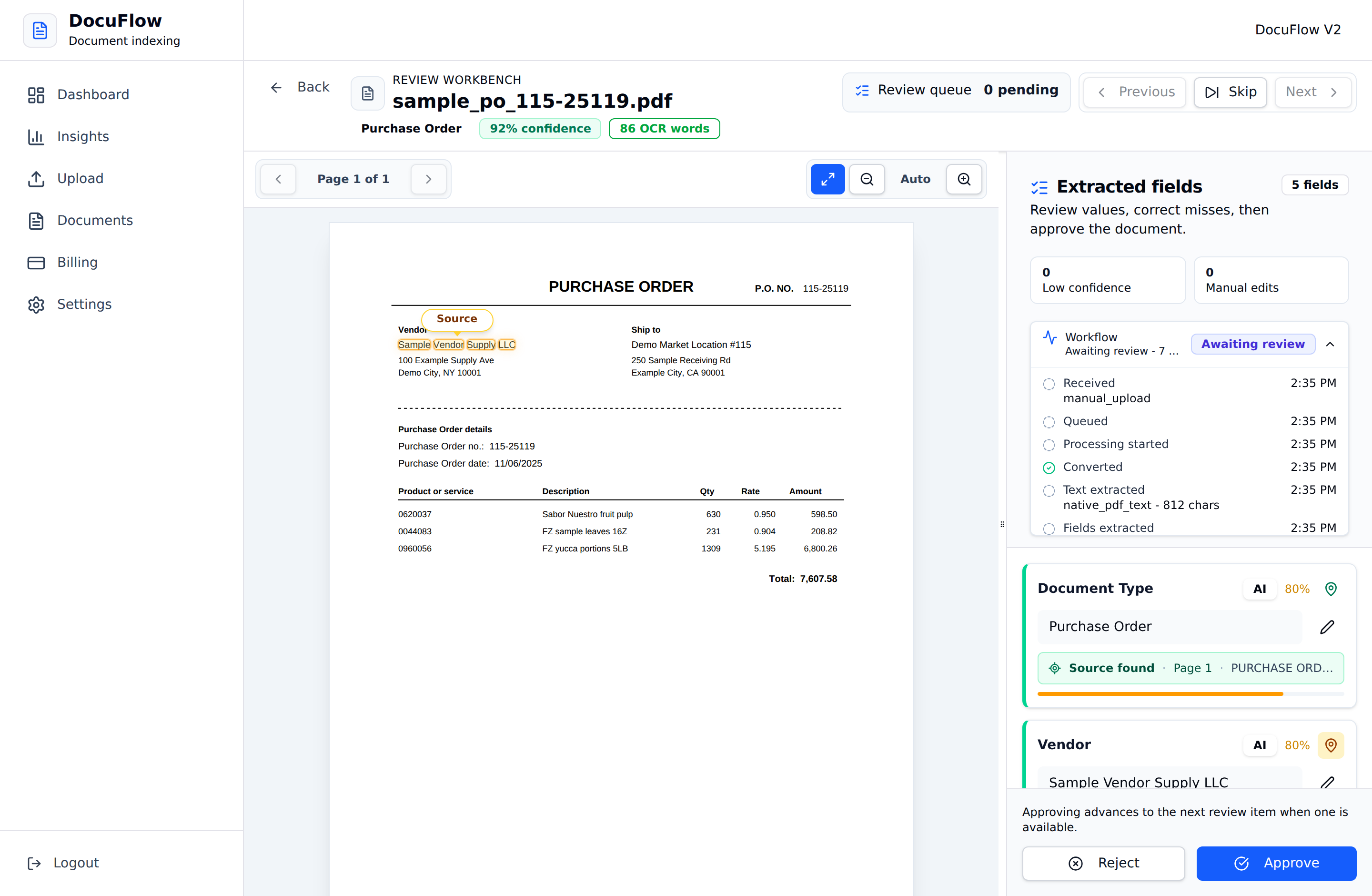Go back with the Back button
Viewport: 1372px width, 896px height.
(x=300, y=87)
